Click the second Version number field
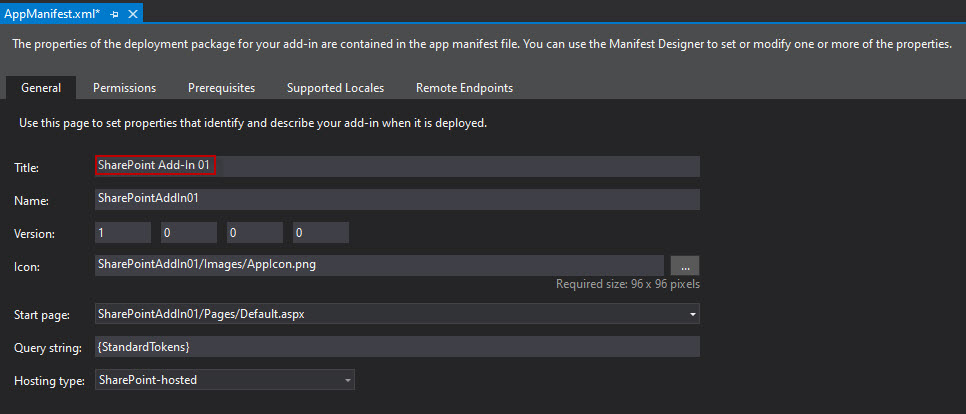The height and width of the screenshot is (414, 966). tap(189, 233)
